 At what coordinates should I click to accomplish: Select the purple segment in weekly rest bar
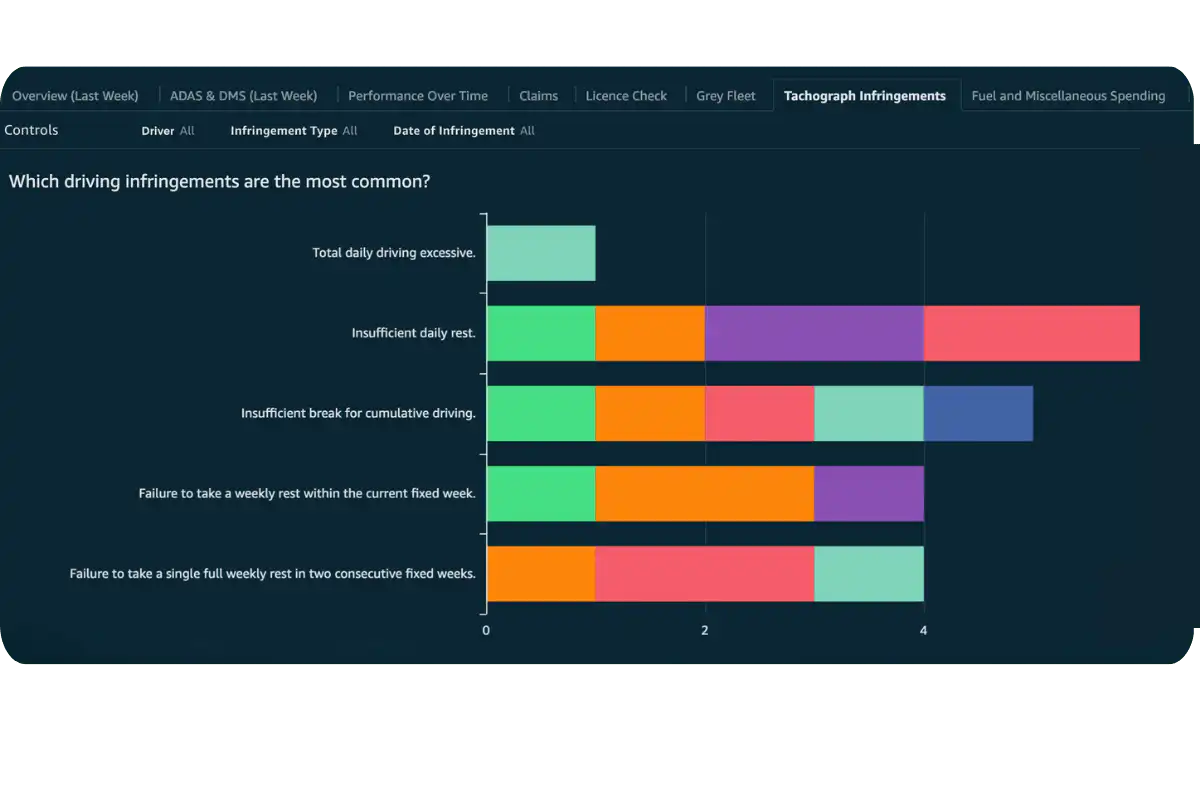(x=869, y=493)
